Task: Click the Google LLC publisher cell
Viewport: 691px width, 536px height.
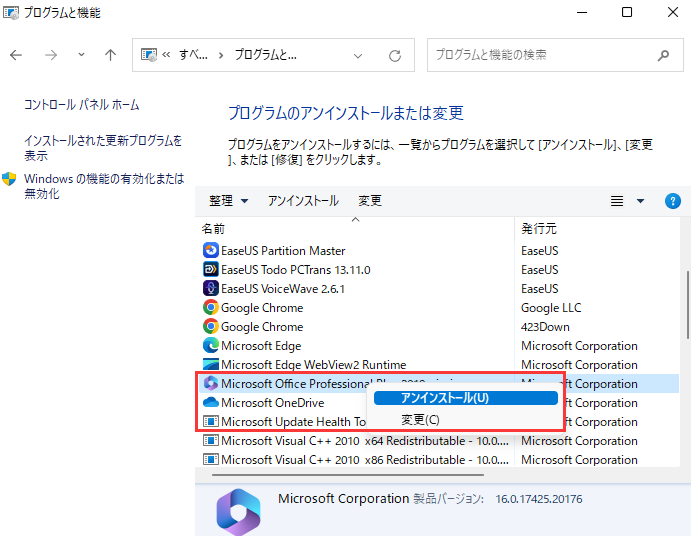Action: tap(551, 308)
